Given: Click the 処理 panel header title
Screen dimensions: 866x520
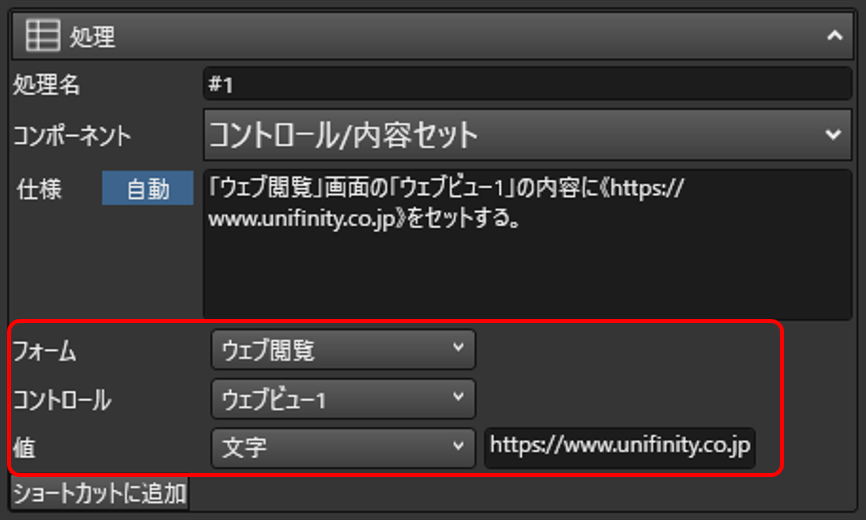Looking at the screenshot, I should coord(92,37).
